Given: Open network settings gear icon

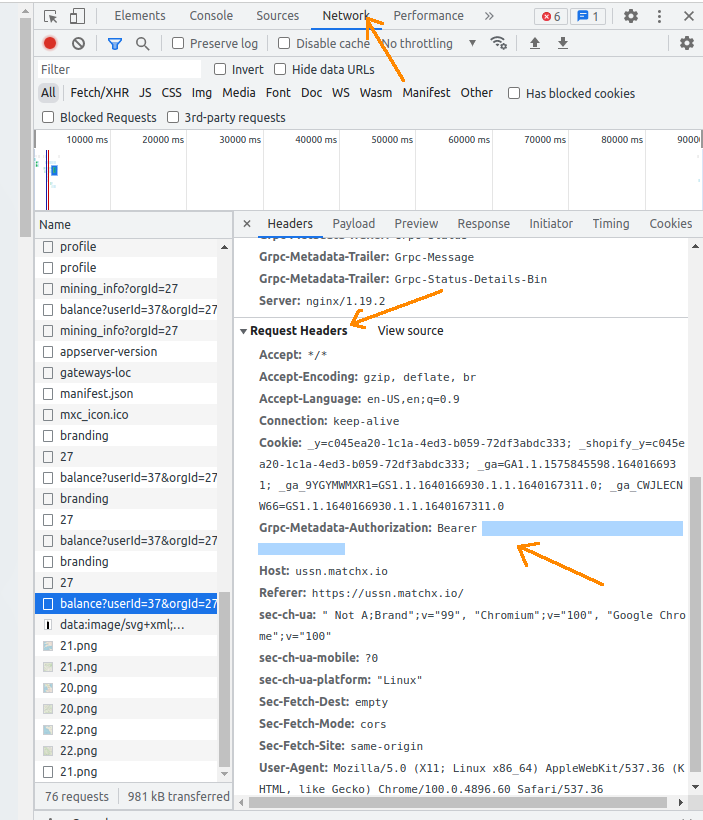Looking at the screenshot, I should 687,43.
